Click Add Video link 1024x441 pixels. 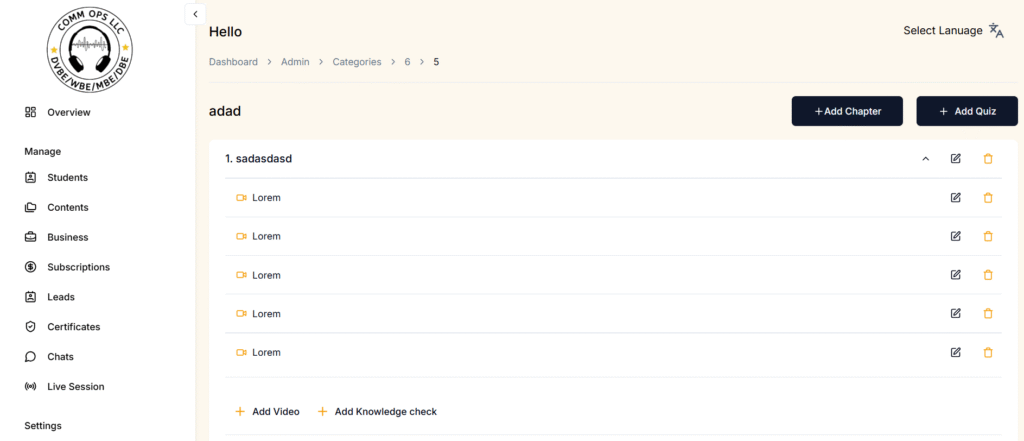[267, 411]
